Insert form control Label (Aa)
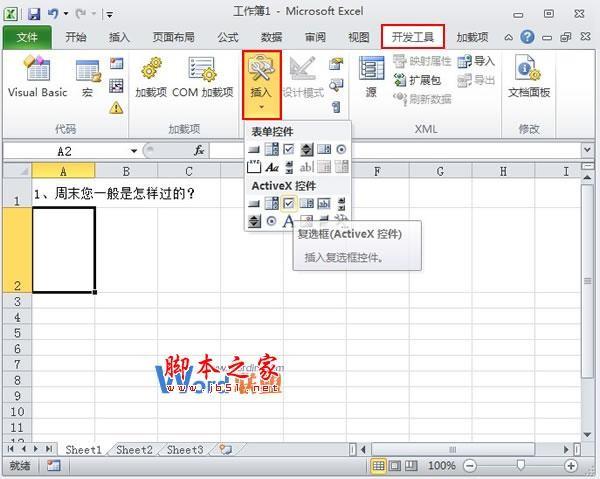The height and width of the screenshot is (479, 600). coord(272,167)
